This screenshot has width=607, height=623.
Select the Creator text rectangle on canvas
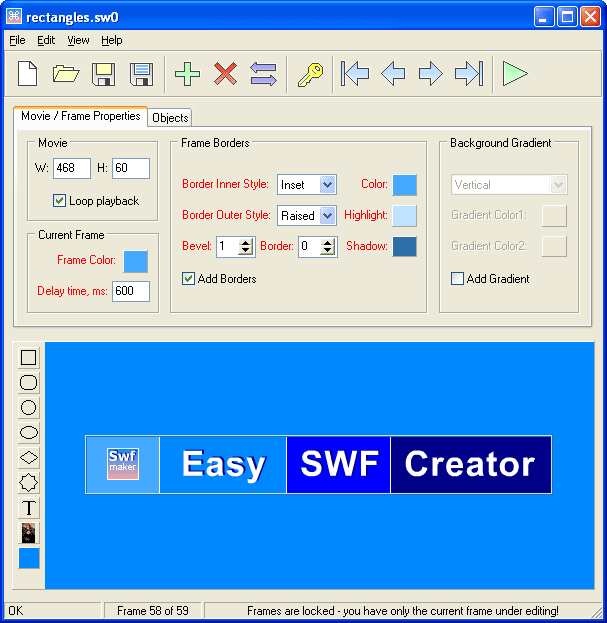[x=471, y=464]
